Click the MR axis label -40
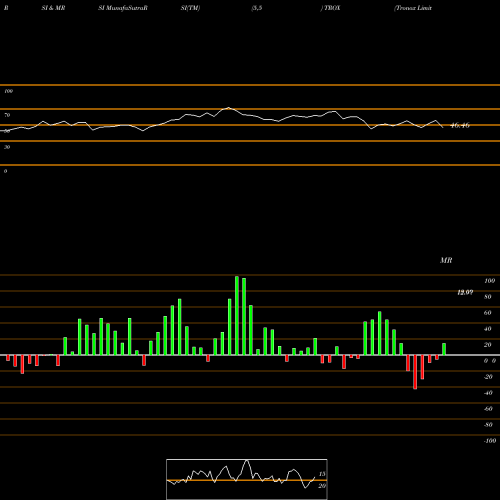Image resolution: width=500 pixels, height=500 pixels. 488,393
